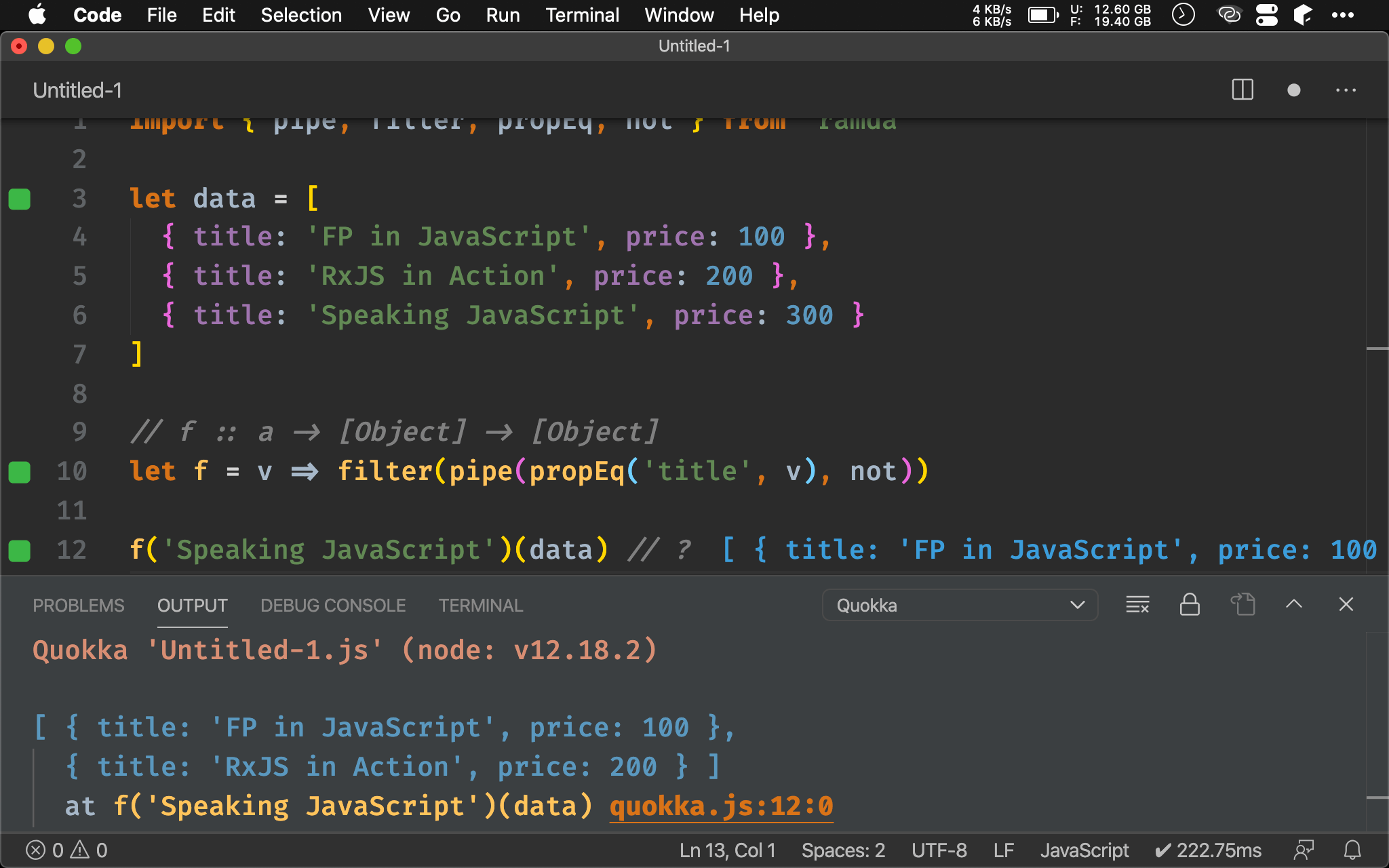The height and width of the screenshot is (868, 1389).
Task: Open the View menu
Action: [x=389, y=15]
